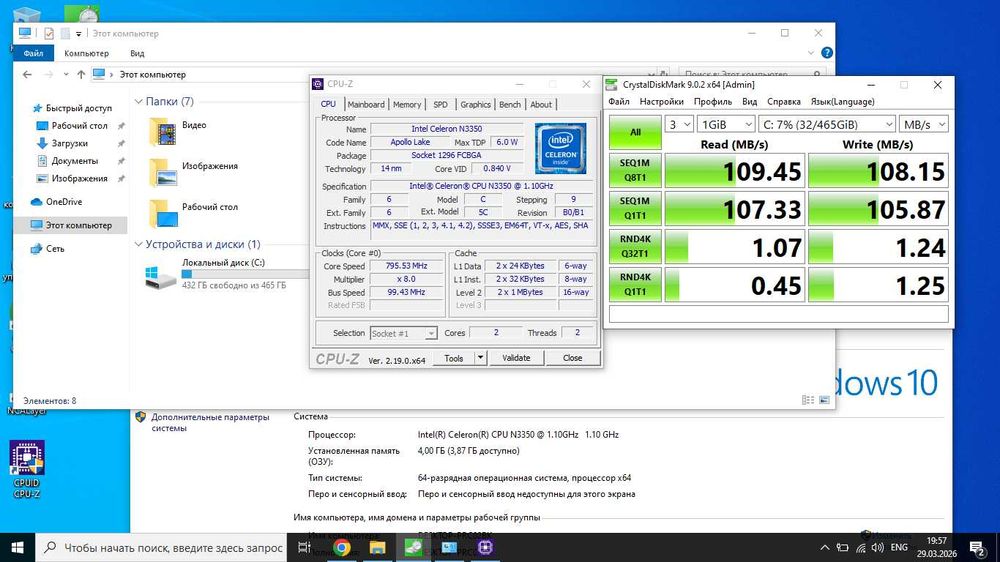Click Explorer's up-one-level arrow

click(81, 75)
